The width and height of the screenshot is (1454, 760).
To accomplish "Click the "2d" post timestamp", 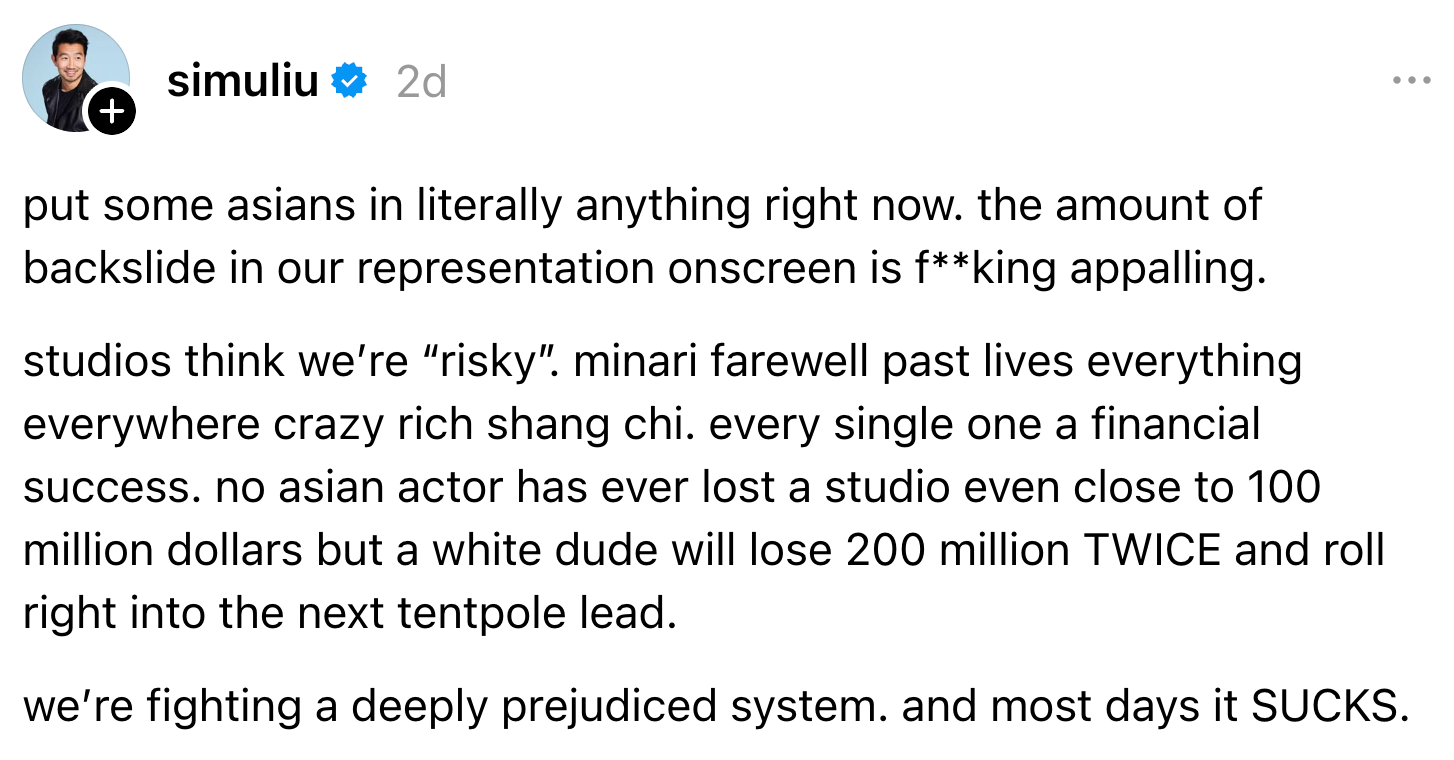I will coord(421,82).
